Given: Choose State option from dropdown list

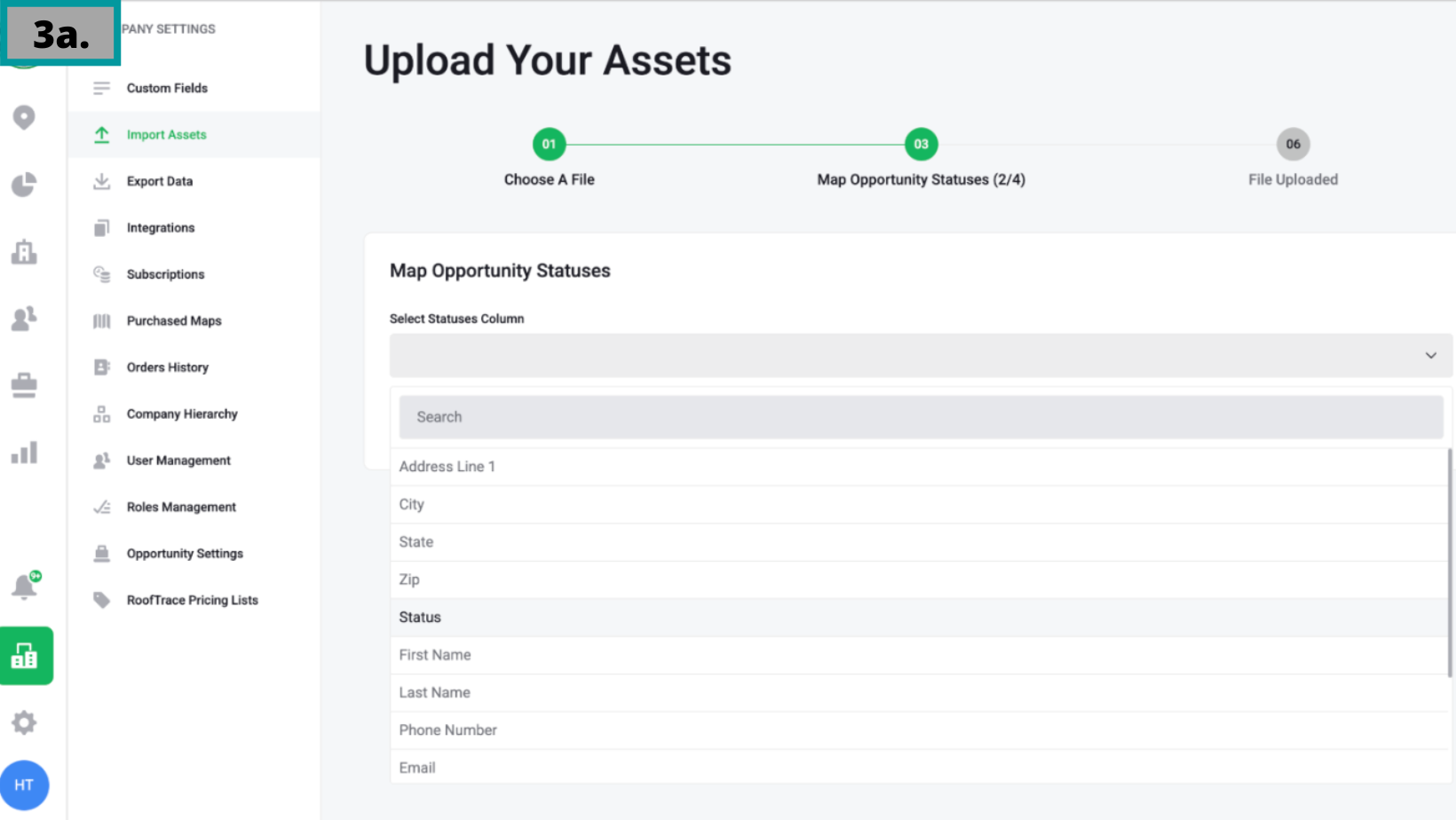Looking at the screenshot, I should [x=919, y=542].
